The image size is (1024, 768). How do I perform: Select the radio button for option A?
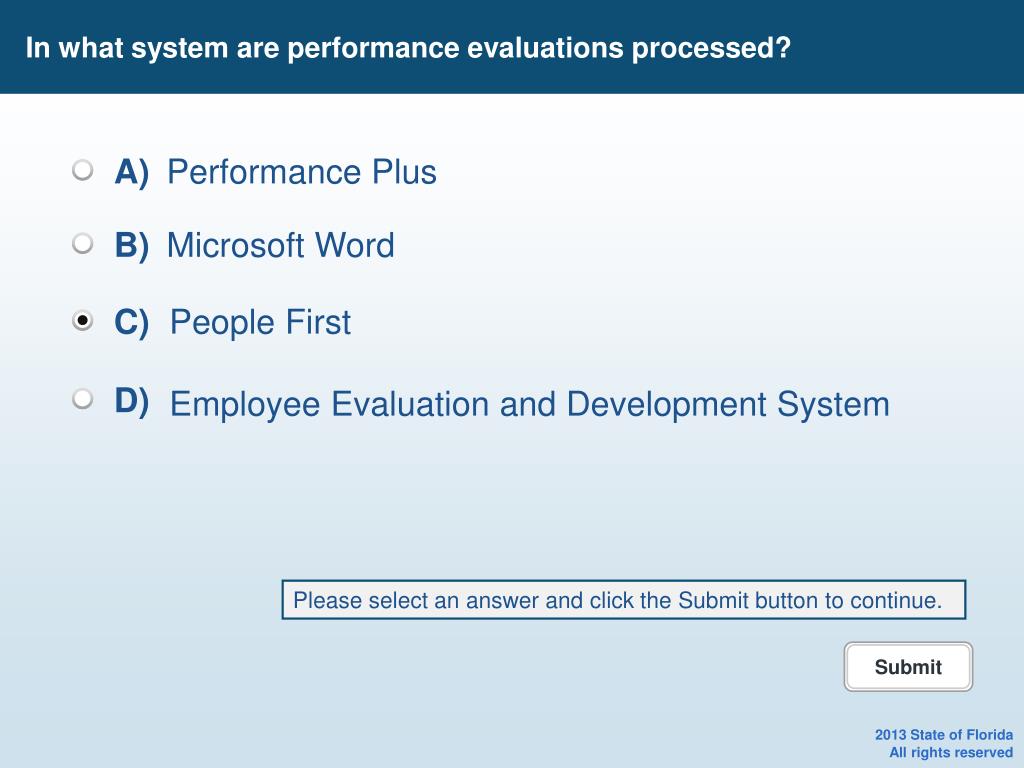click(82, 170)
